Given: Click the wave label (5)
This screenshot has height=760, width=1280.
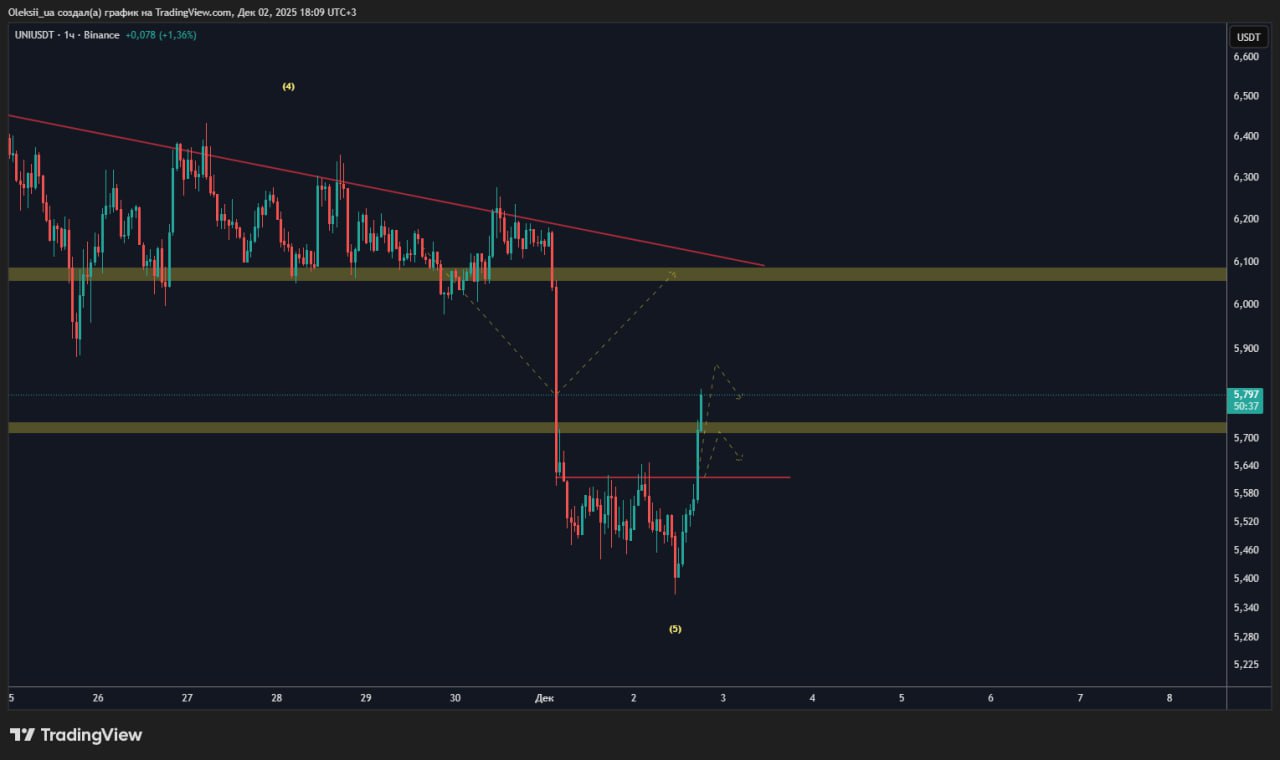Looking at the screenshot, I should tap(675, 629).
